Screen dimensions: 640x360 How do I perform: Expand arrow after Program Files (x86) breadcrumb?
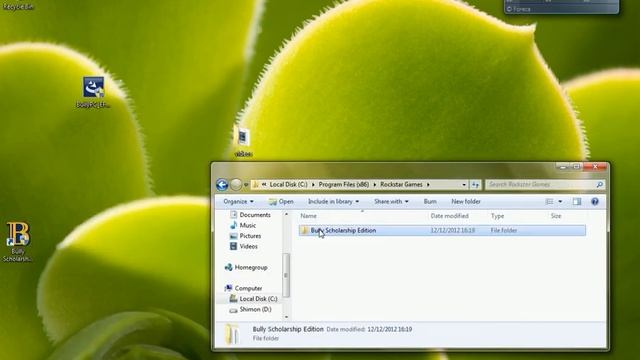click(375, 184)
